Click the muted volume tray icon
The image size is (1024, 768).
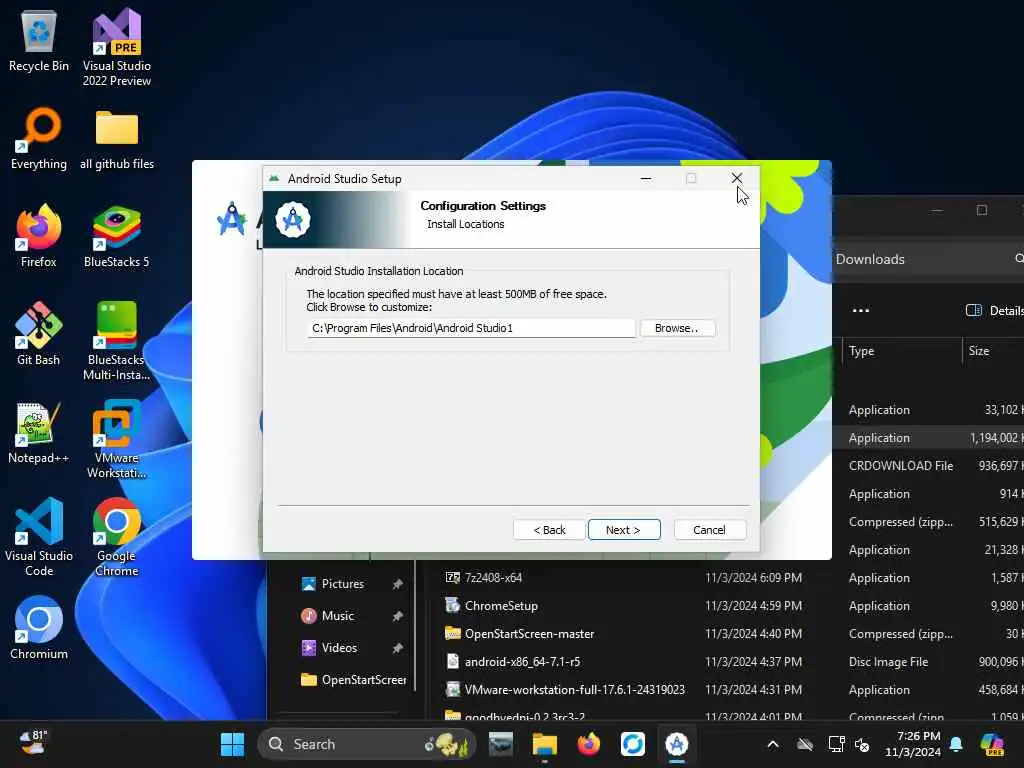pos(862,744)
